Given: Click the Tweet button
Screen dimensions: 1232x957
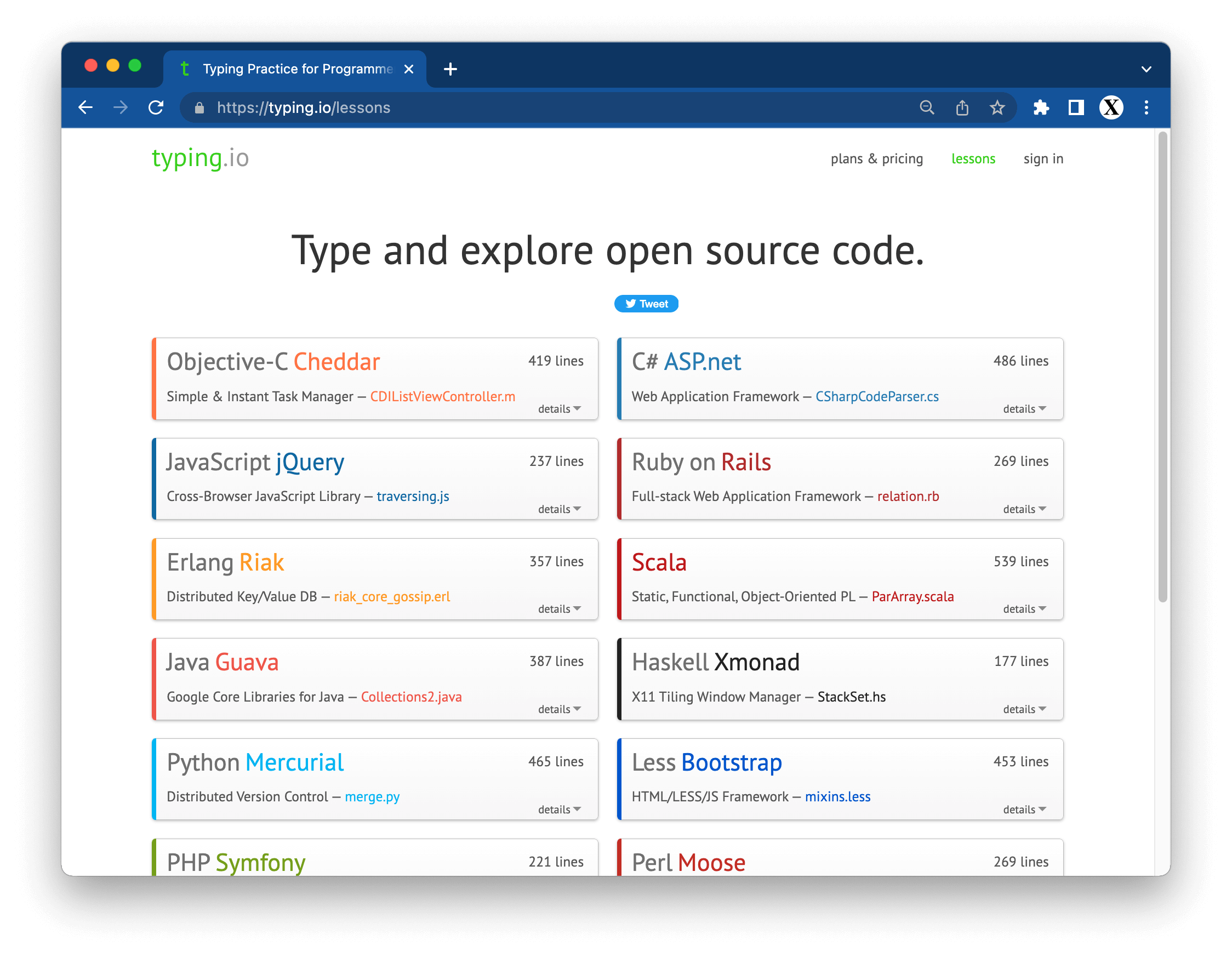Looking at the screenshot, I should point(646,304).
